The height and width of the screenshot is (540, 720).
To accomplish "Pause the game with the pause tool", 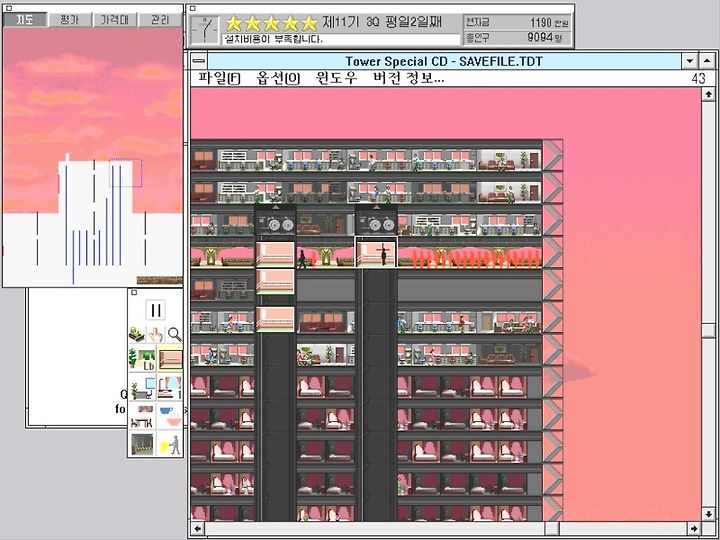I will [x=155, y=310].
